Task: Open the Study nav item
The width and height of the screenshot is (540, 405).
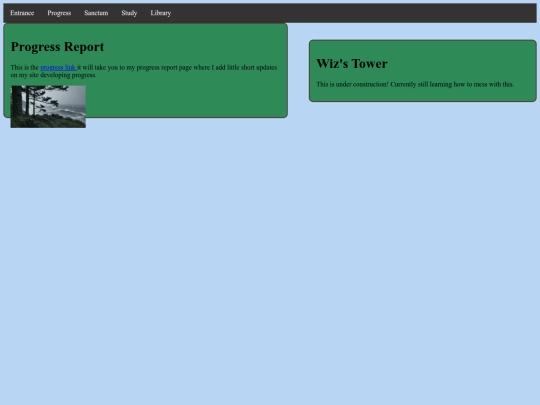Action: pyautogui.click(x=129, y=13)
